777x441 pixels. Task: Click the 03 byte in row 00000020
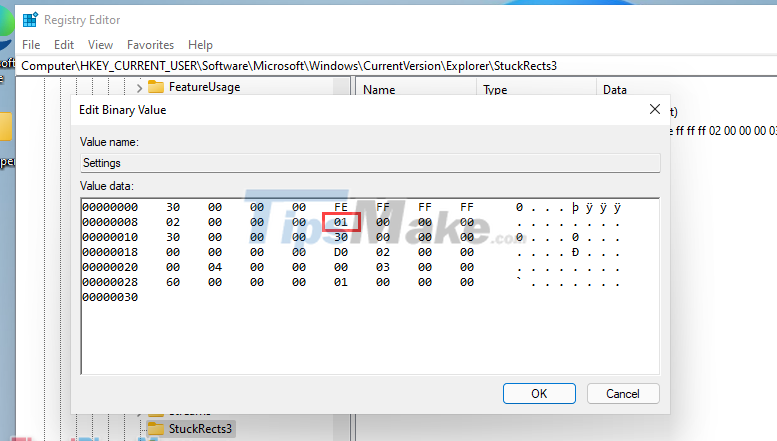(383, 267)
